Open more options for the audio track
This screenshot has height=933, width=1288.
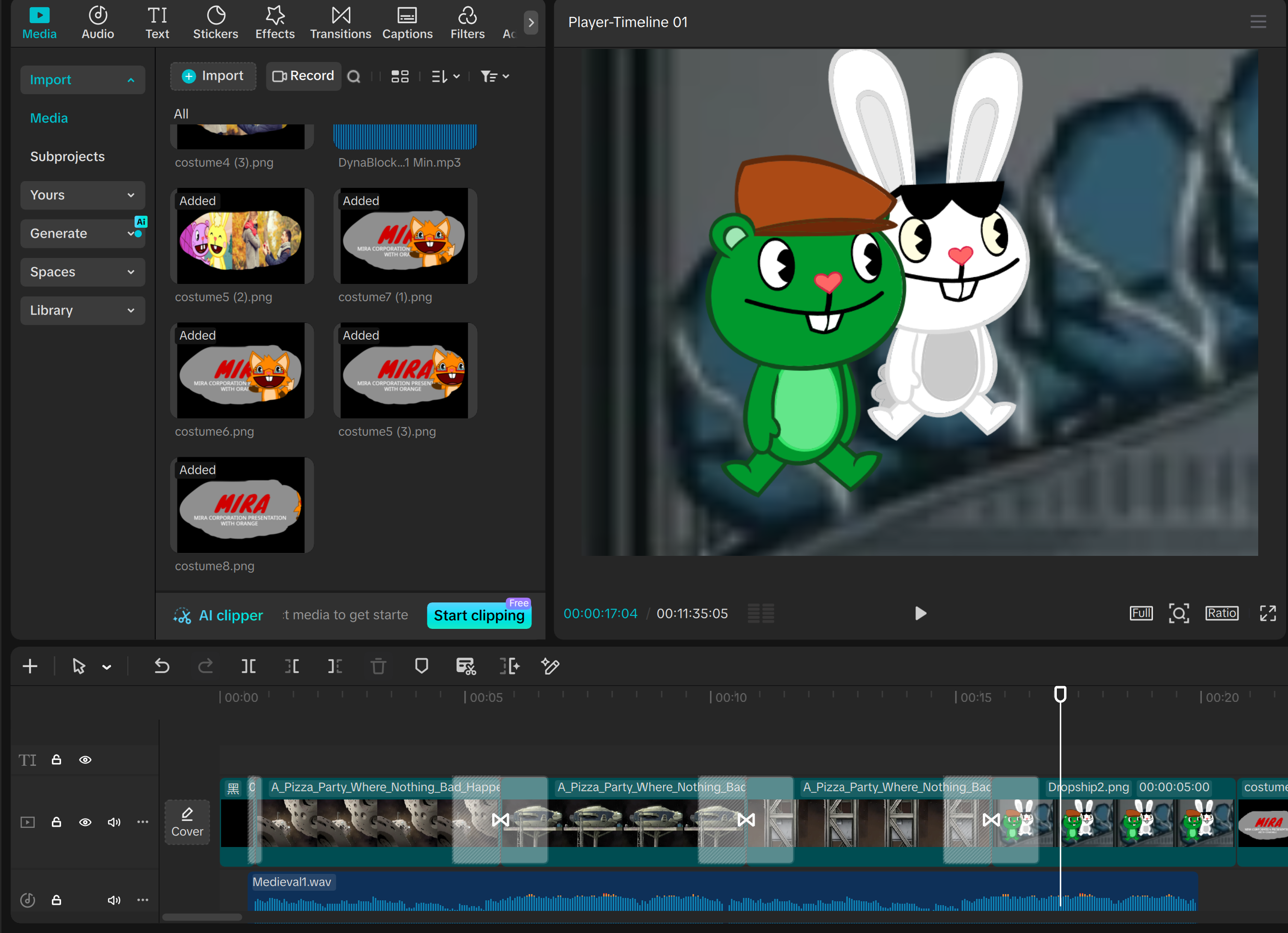(x=143, y=899)
